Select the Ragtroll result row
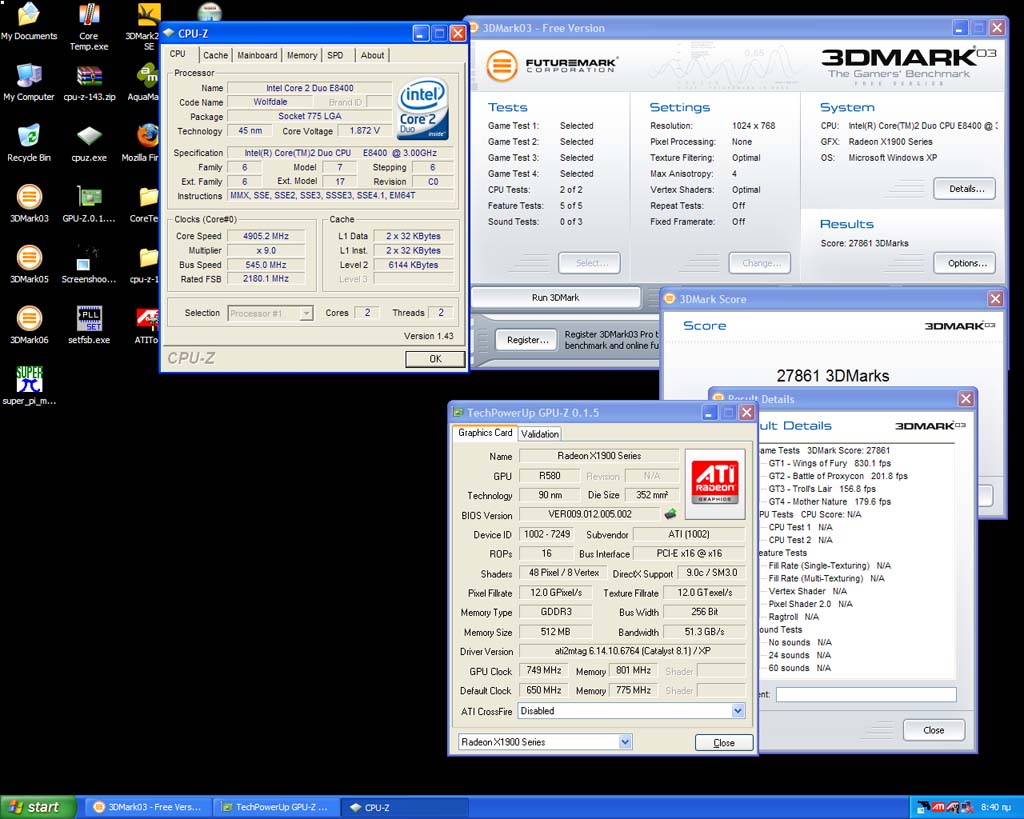 [793, 617]
